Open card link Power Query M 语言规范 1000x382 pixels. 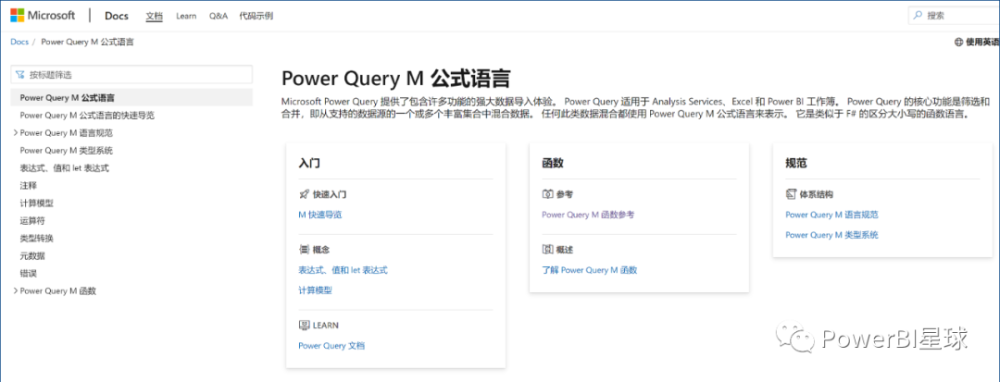click(x=832, y=215)
